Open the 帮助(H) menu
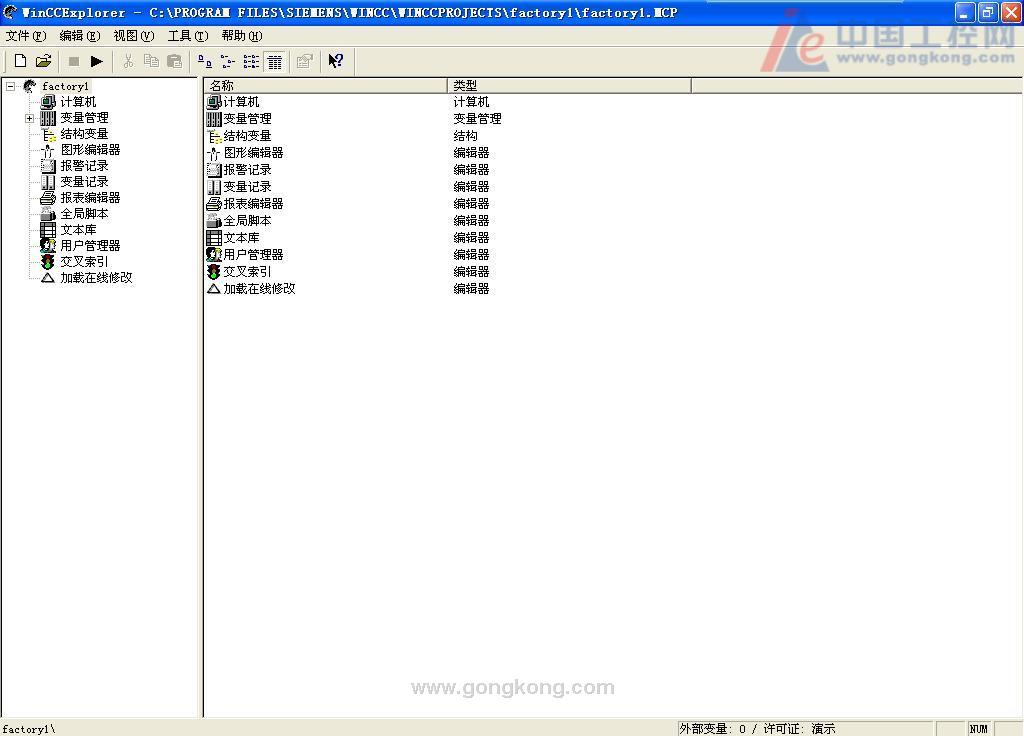1024x736 pixels. 242,36
